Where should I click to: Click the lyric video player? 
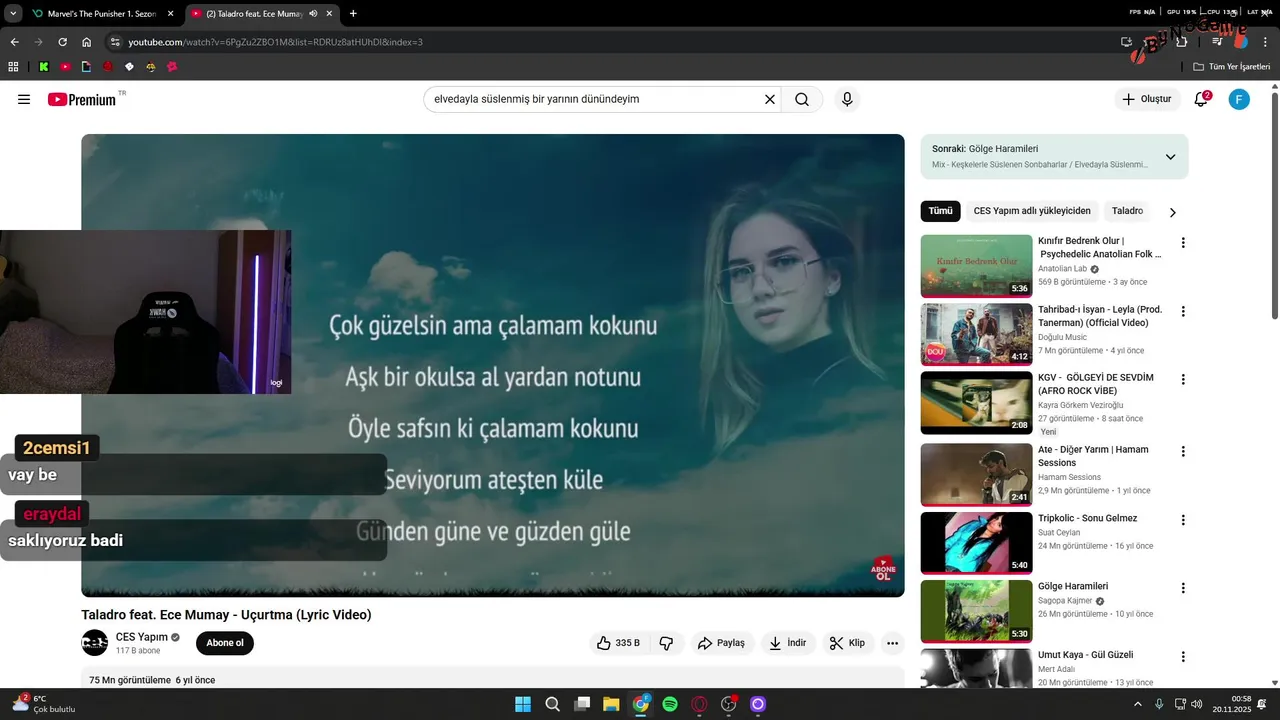tap(493, 365)
